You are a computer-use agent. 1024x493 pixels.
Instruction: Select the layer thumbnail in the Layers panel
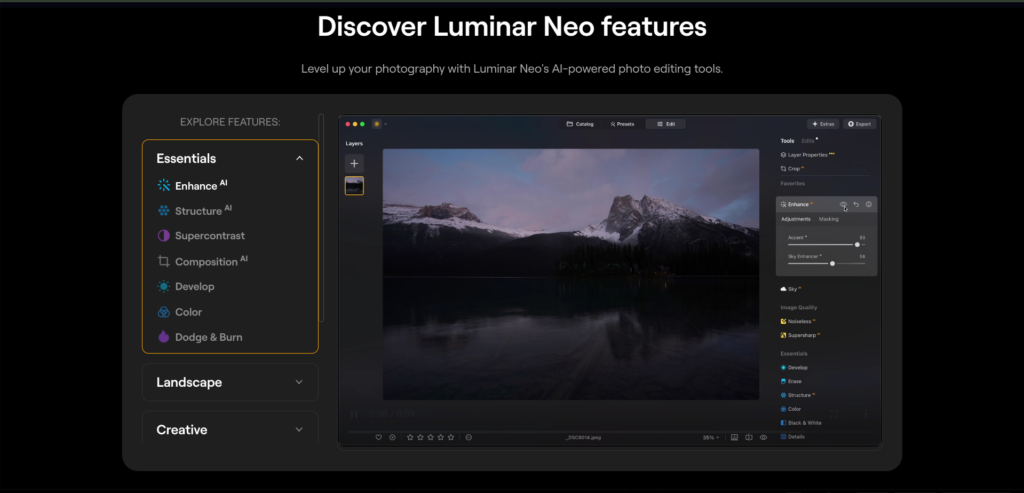point(355,186)
